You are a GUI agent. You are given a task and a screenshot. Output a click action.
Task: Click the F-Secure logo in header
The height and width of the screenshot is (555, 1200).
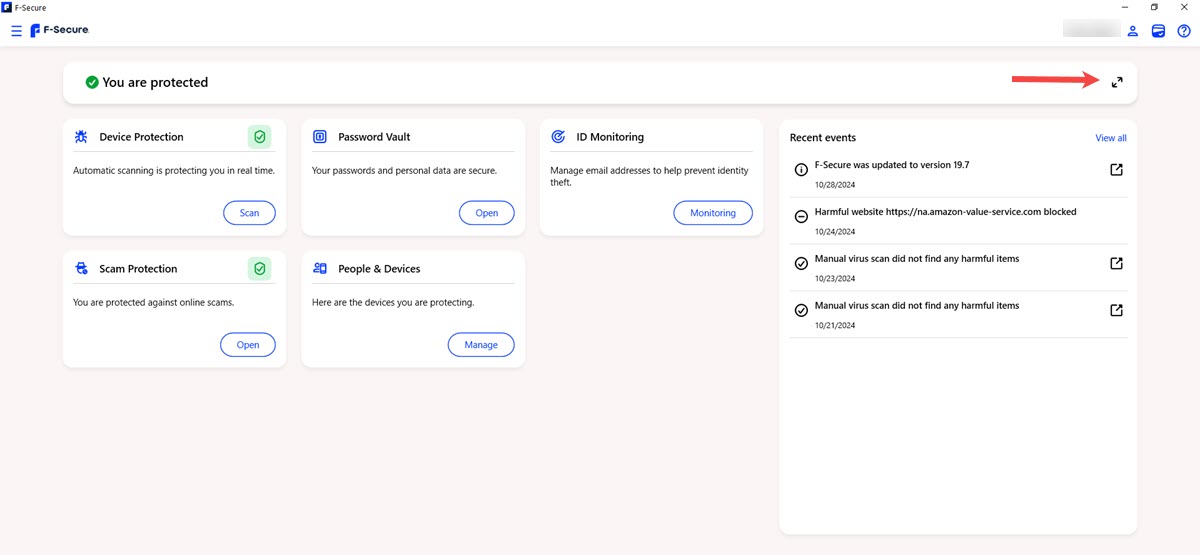click(x=60, y=31)
